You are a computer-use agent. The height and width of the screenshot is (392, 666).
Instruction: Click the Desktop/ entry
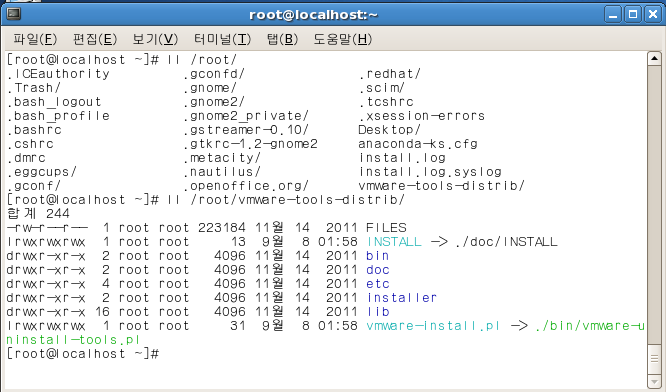click(x=389, y=130)
